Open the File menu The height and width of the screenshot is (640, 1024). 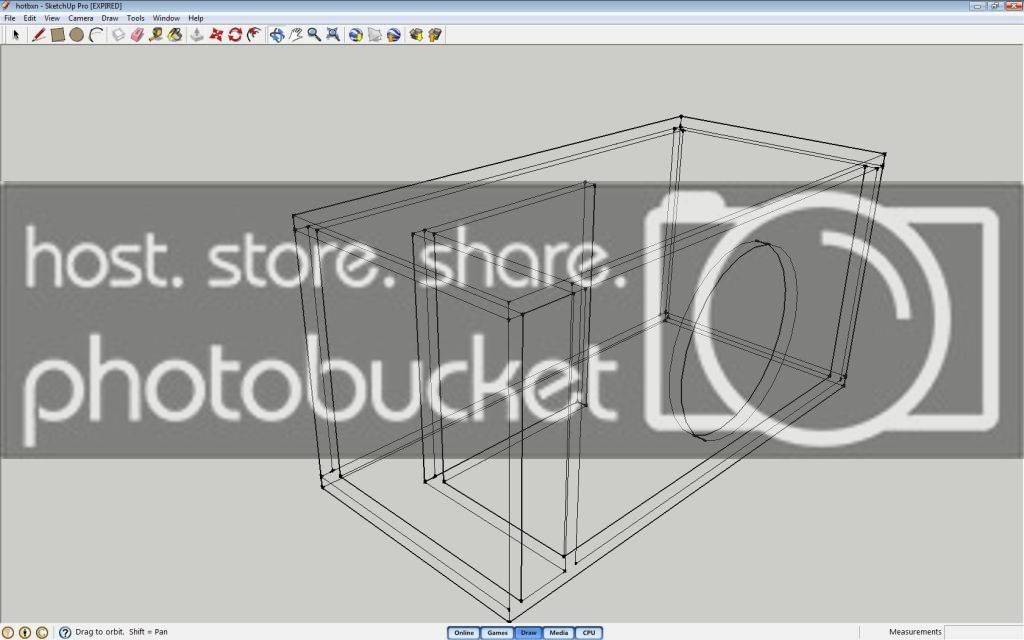click(10, 18)
